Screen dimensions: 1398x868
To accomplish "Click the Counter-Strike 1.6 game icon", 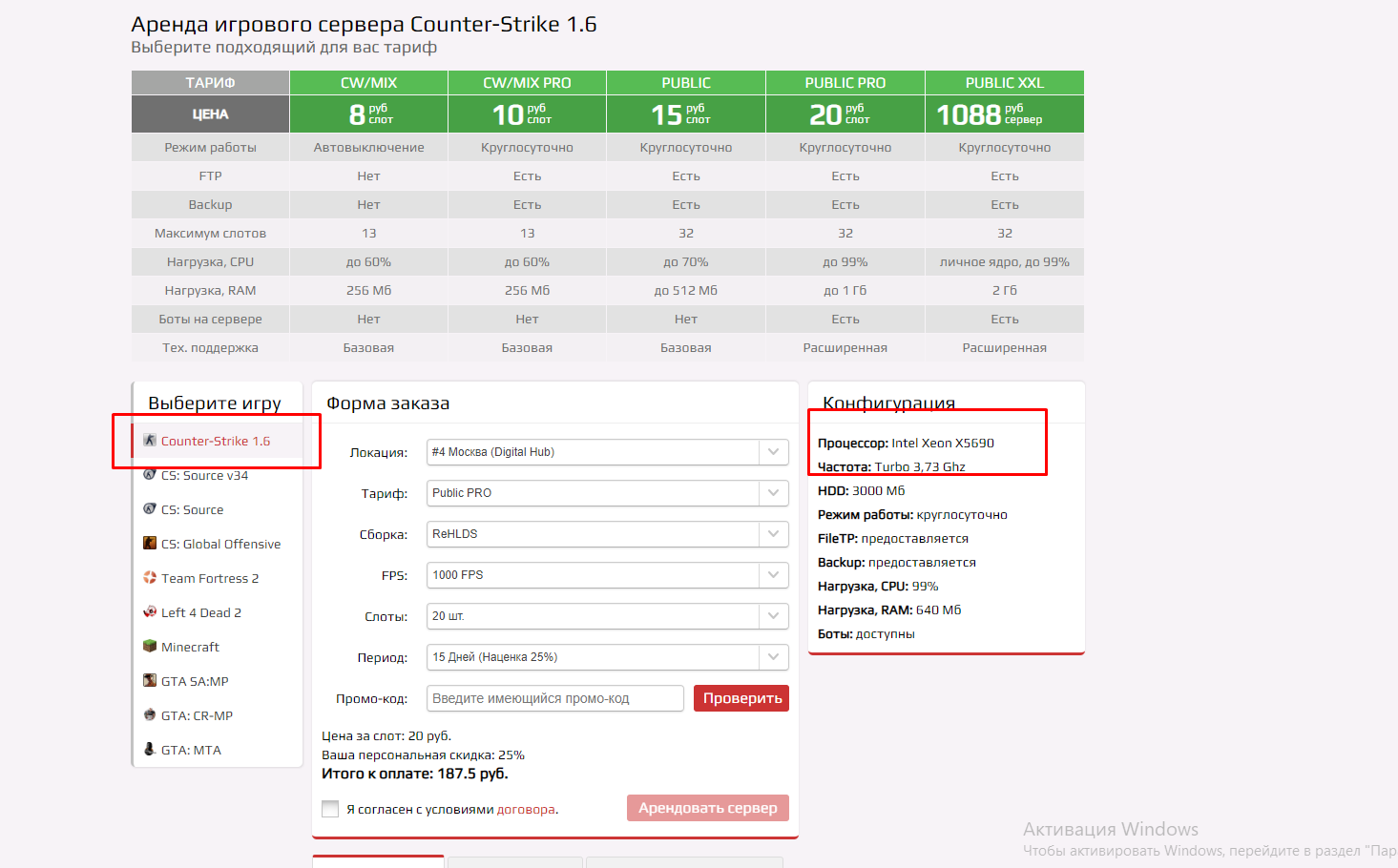I will point(150,440).
